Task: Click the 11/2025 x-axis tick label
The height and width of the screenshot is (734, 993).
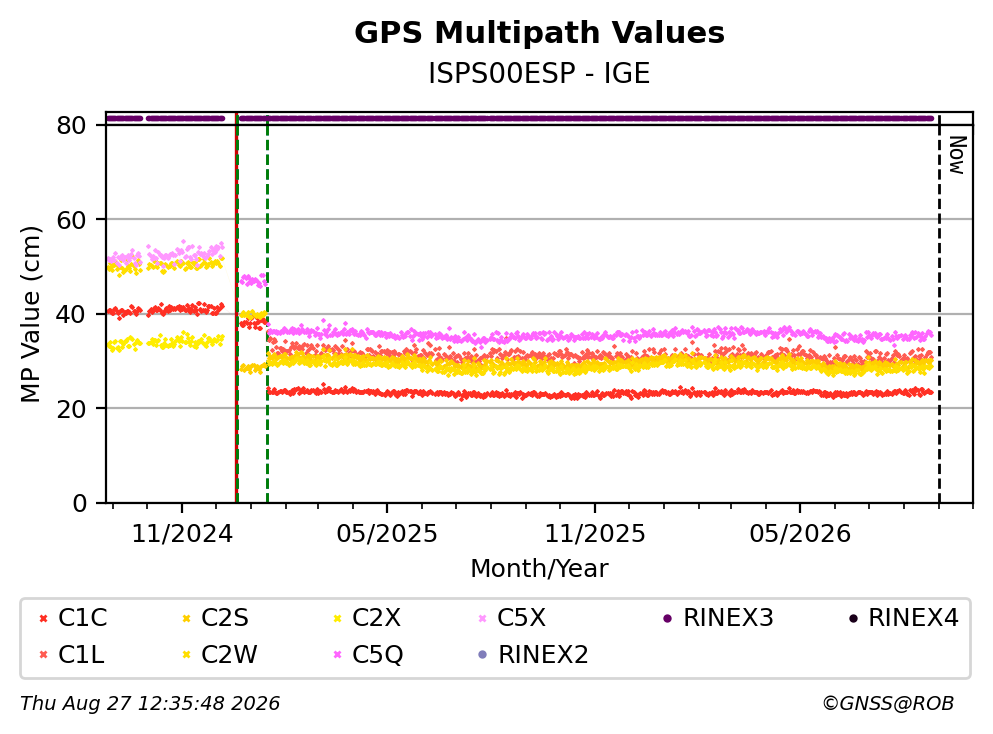Action: pos(595,534)
